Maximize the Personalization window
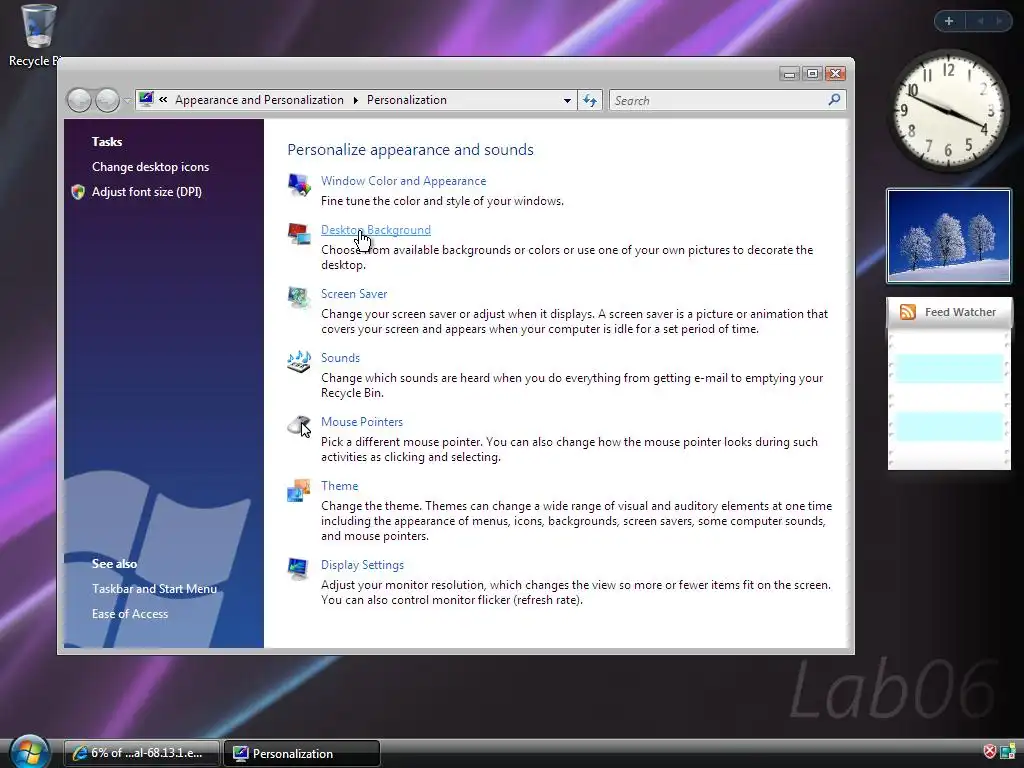The image size is (1024, 768). coord(812,74)
